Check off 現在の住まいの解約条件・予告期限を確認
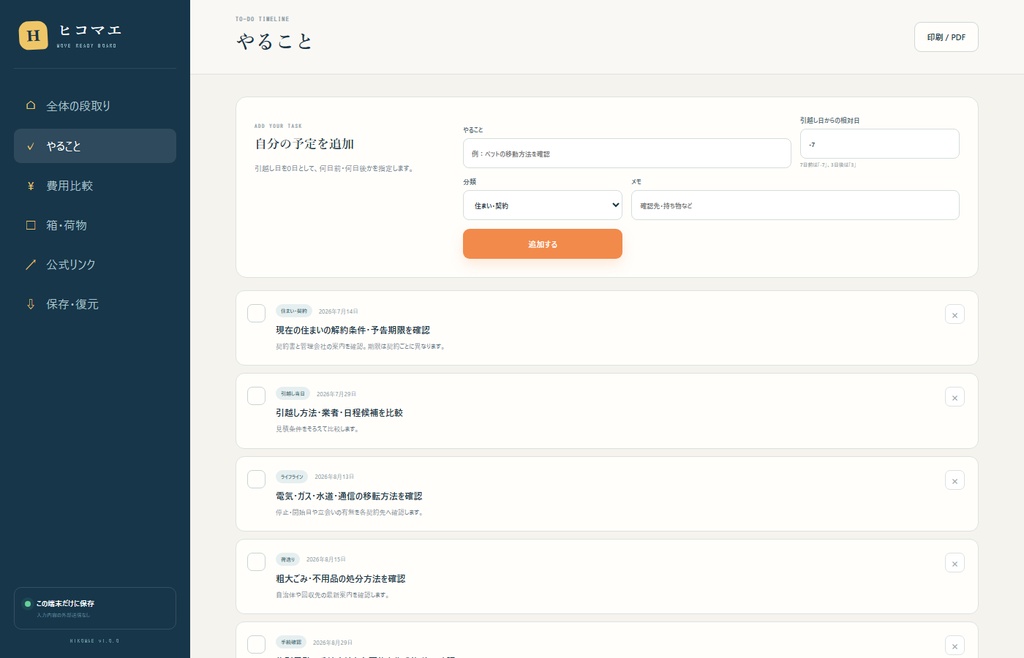Image resolution: width=1024 pixels, height=658 pixels. tap(257, 313)
